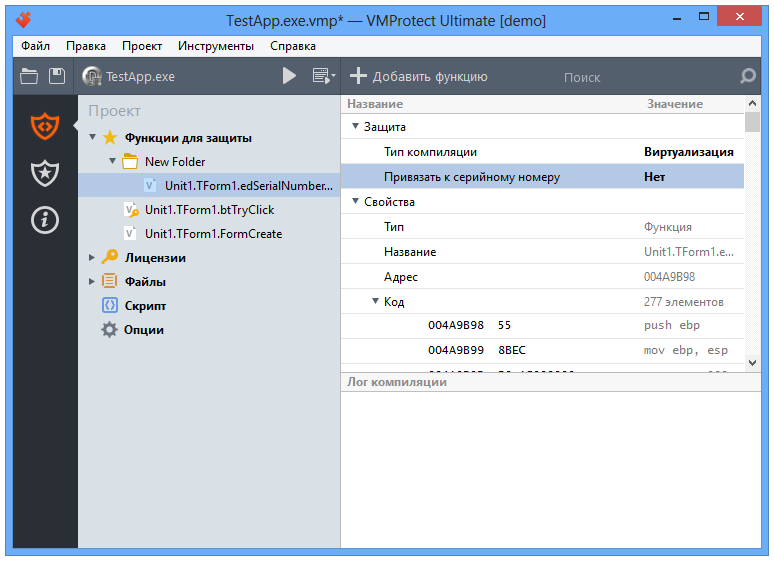Screen dimensions: 774x561
Task: Click the properties list scrollbar down arrow
Action: tap(752, 362)
